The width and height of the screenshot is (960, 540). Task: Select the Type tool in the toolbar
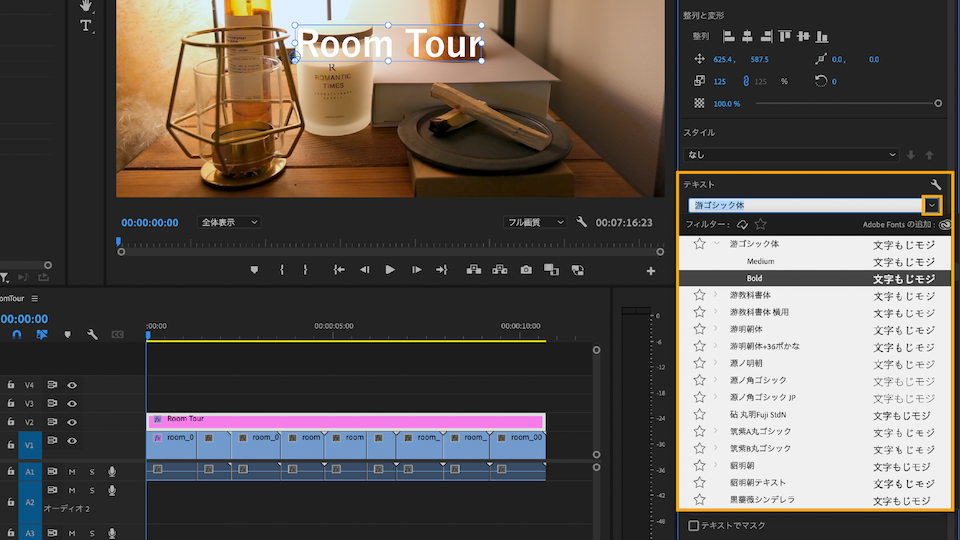click(86, 26)
